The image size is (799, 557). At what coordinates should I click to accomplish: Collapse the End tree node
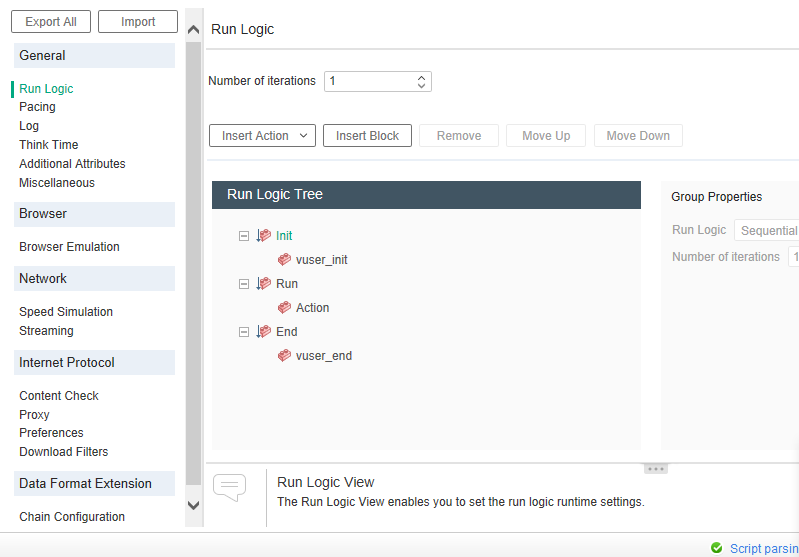244,332
